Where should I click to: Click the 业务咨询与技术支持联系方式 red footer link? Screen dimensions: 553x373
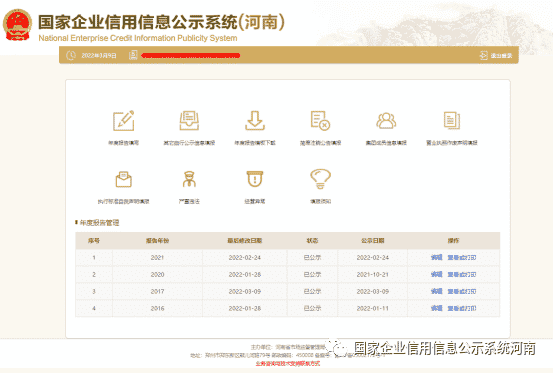click(x=288, y=363)
